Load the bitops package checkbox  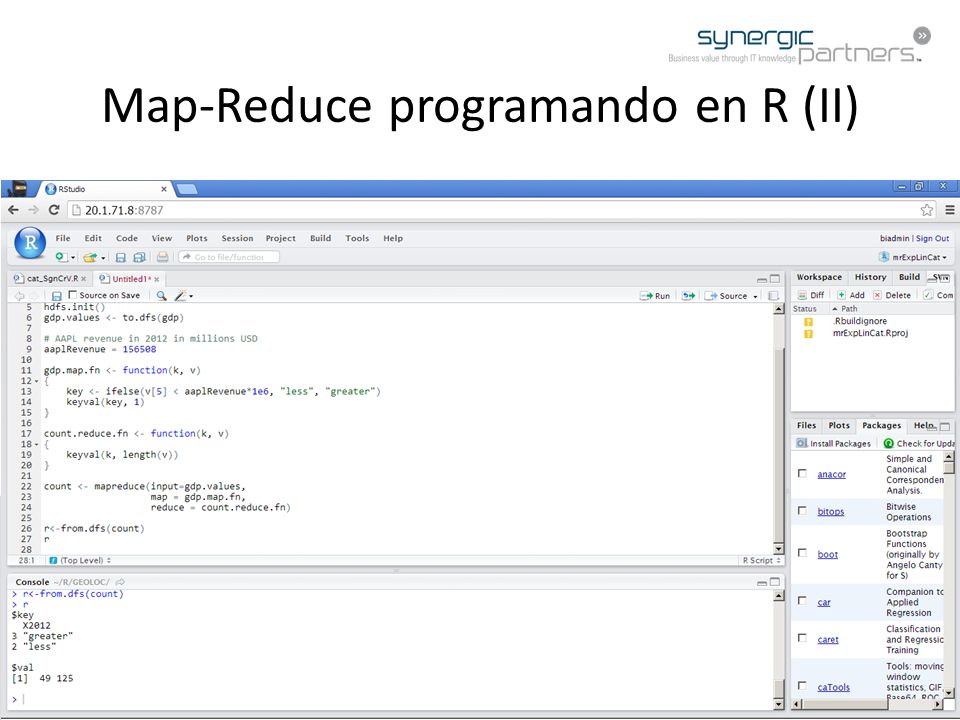click(802, 511)
